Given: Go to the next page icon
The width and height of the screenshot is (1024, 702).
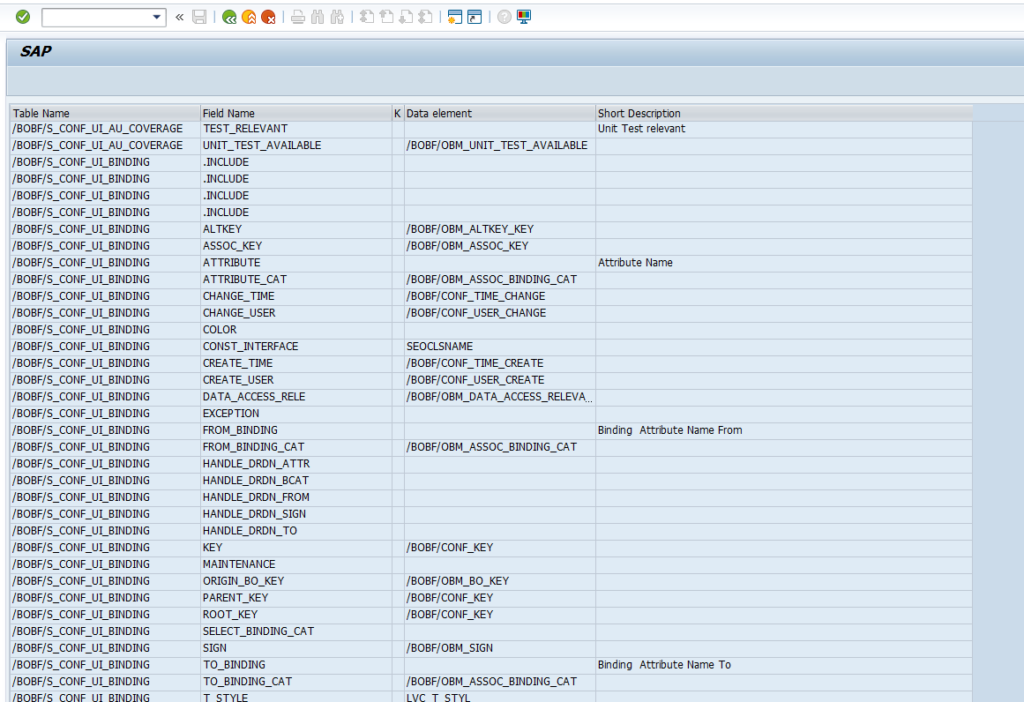Looking at the screenshot, I should click(406, 17).
